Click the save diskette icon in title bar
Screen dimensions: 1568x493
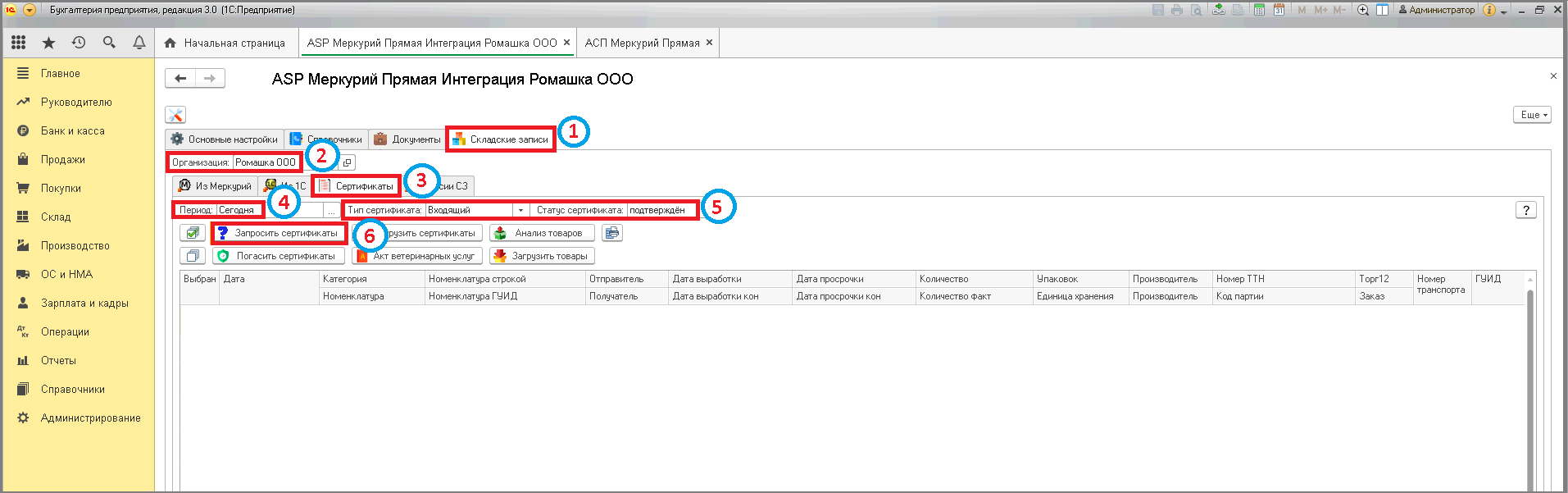tap(1158, 10)
